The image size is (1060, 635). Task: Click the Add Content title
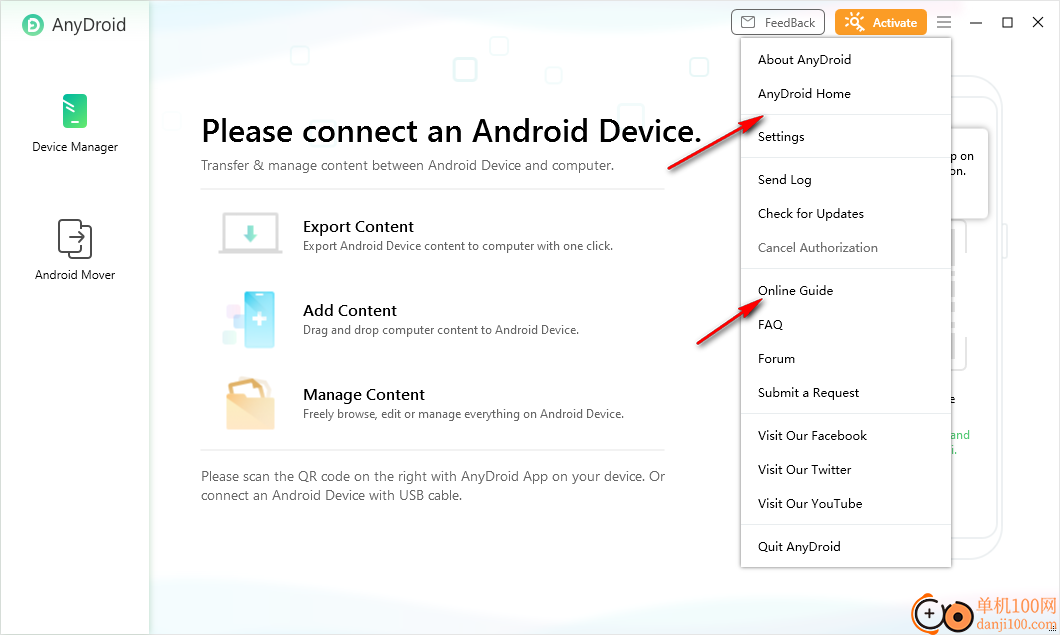(x=350, y=310)
